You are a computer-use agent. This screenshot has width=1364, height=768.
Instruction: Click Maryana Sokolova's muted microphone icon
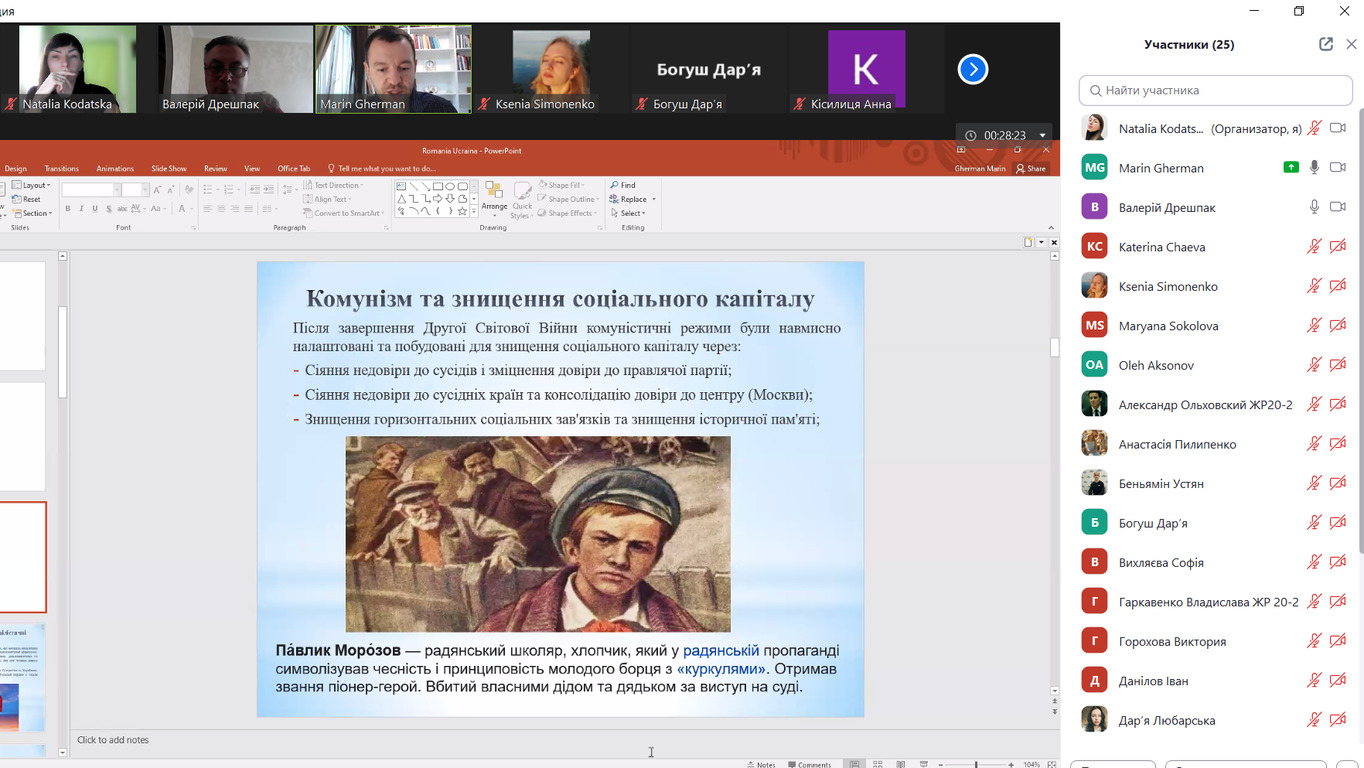pos(1315,326)
